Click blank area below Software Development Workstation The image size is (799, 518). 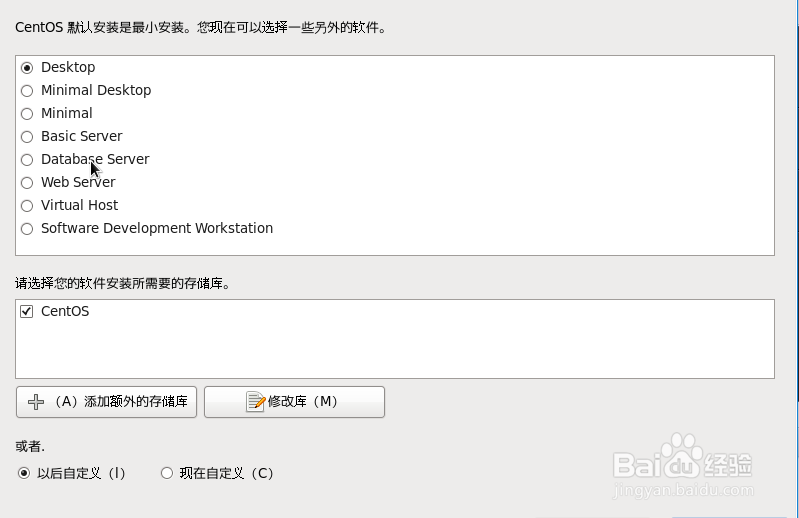click(395, 246)
